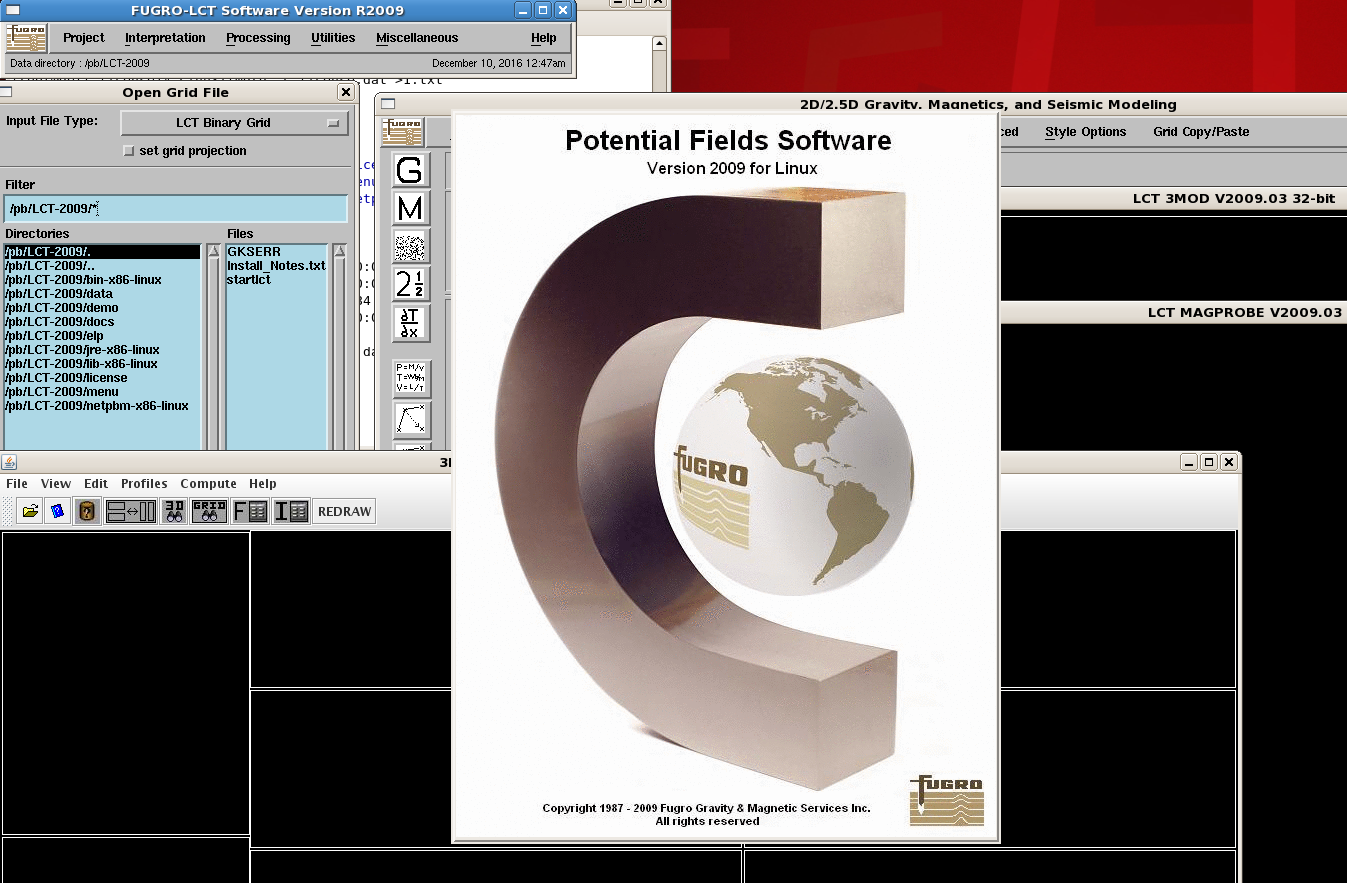Screen dimensions: 1347x883
Task: Click the speckled seismic texture icon
Action: click(x=411, y=246)
